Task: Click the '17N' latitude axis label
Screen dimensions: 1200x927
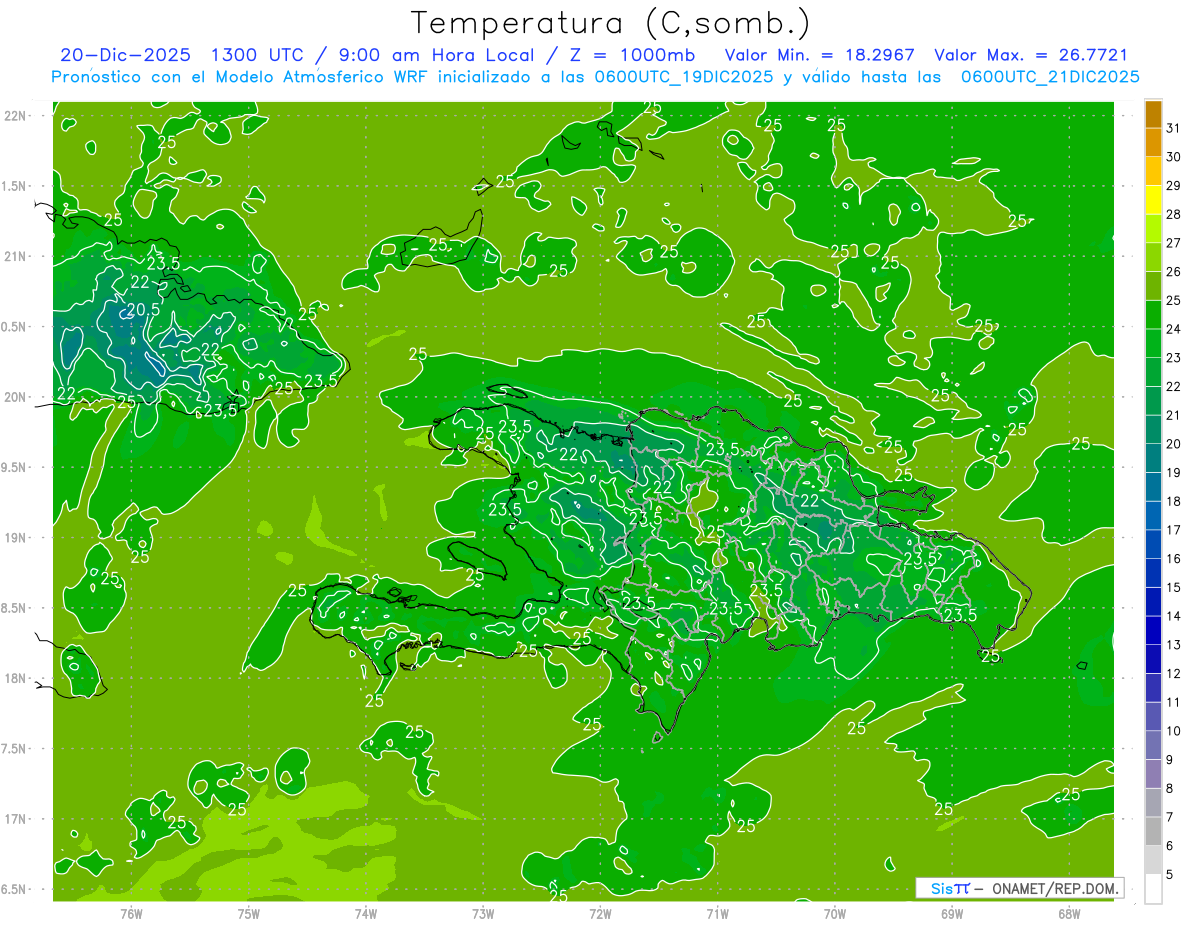Action: click(x=15, y=819)
